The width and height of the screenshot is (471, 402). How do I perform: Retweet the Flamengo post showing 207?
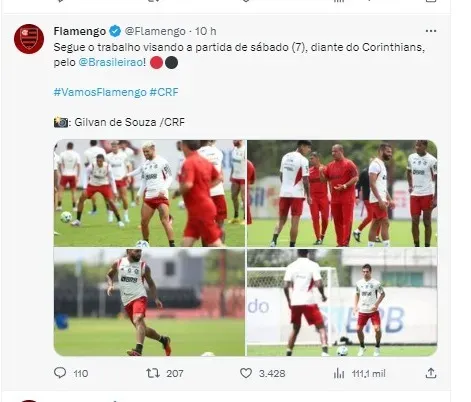point(153,373)
